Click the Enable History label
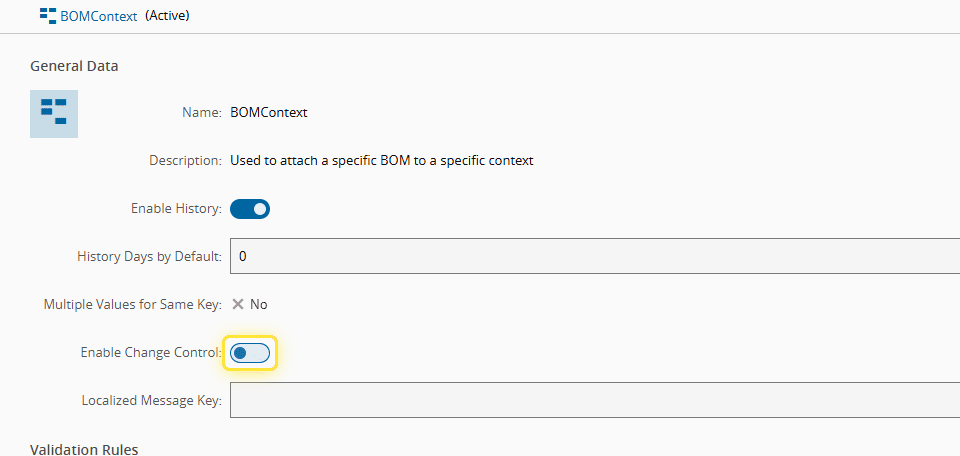 point(176,209)
